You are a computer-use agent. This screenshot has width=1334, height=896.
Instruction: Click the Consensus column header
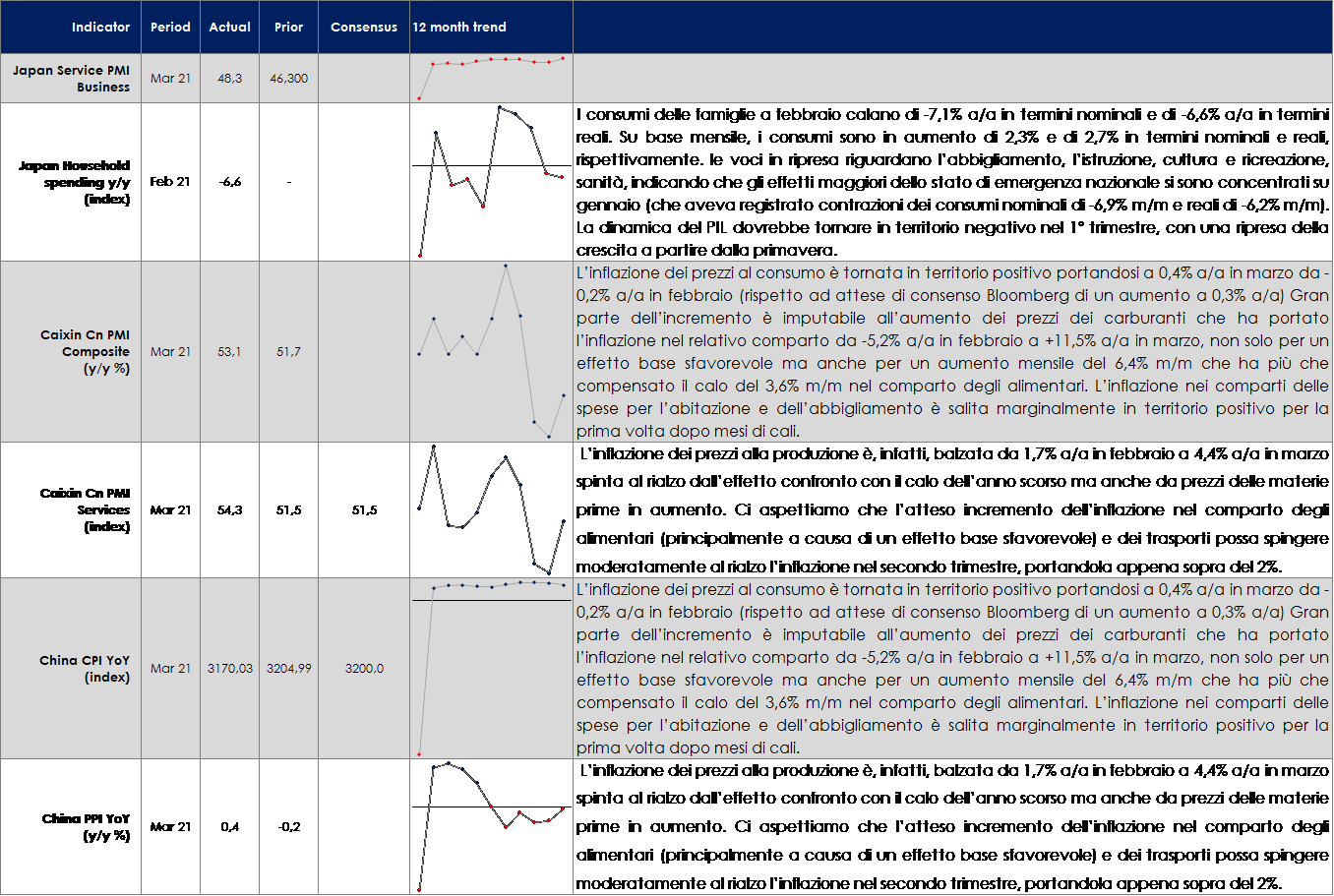pos(364,27)
